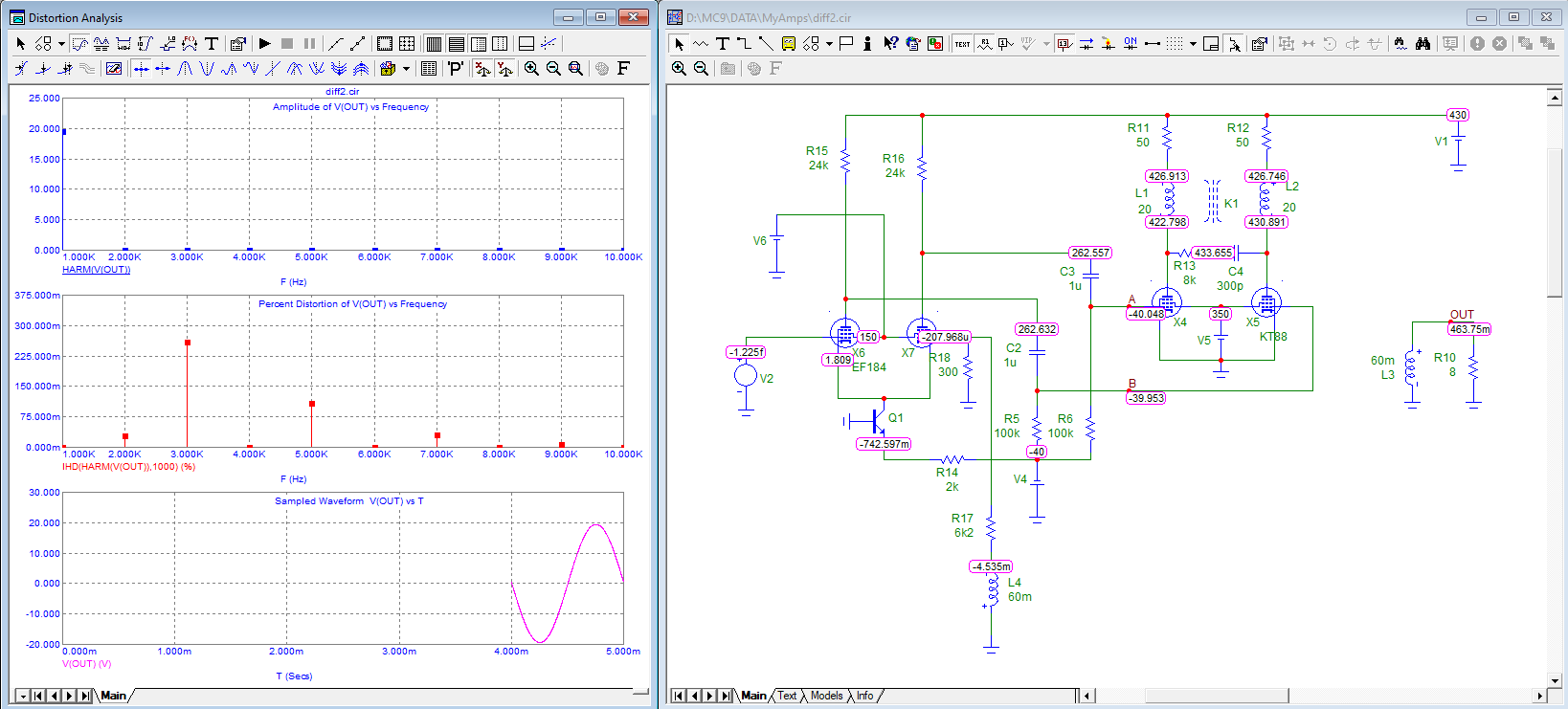This screenshot has width=1568, height=709.
Task: Zoom in on the schematic window
Action: click(679, 68)
